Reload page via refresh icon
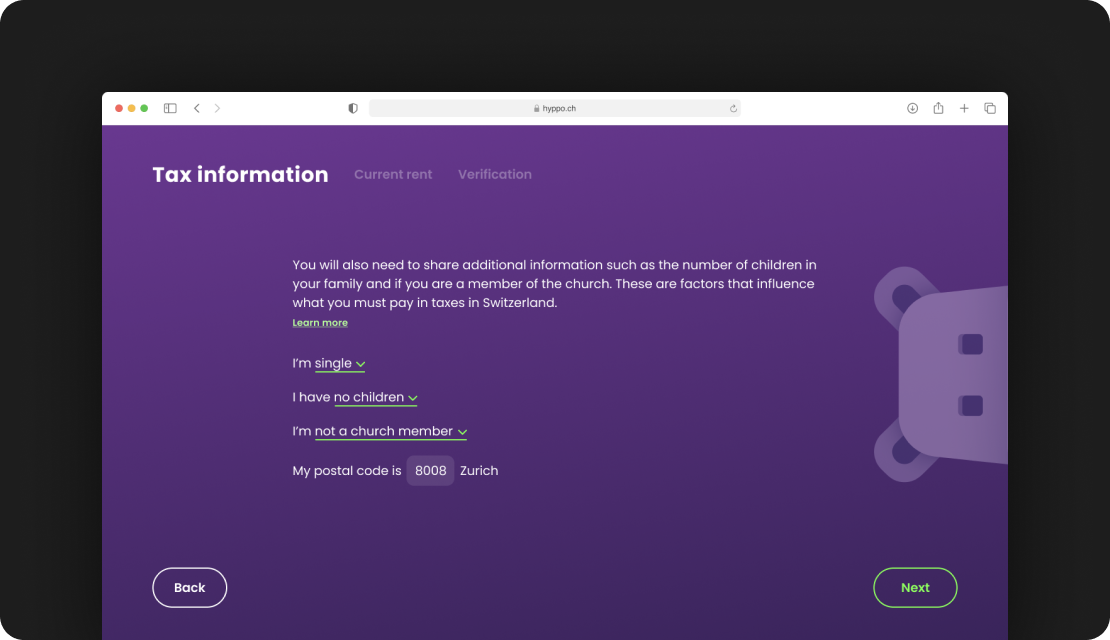 (x=733, y=108)
